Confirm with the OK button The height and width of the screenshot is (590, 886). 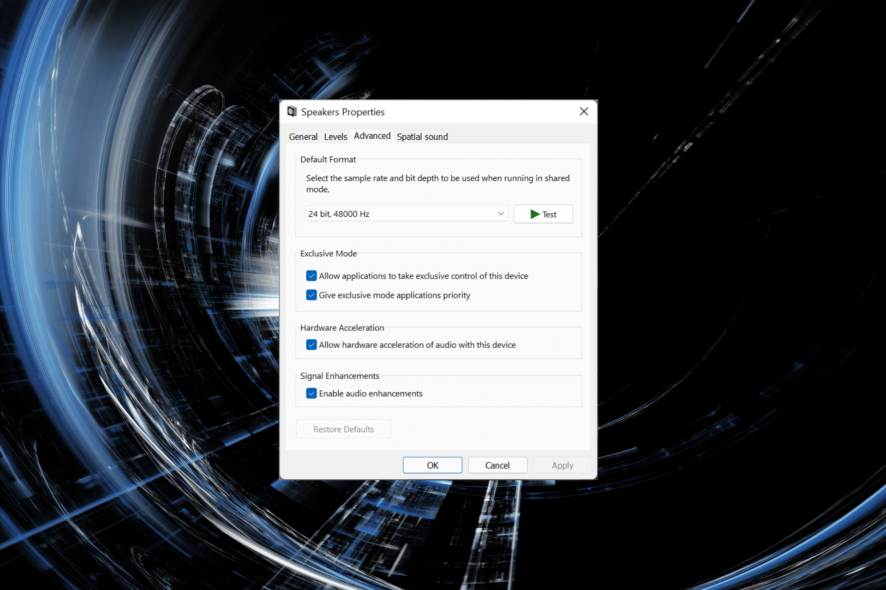(x=432, y=465)
